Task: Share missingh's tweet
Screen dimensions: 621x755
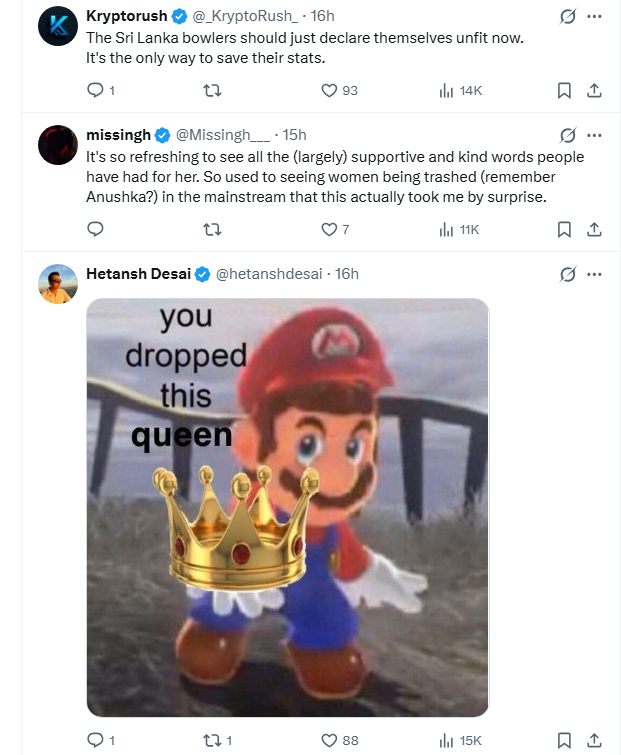Action: pyautogui.click(x=593, y=229)
